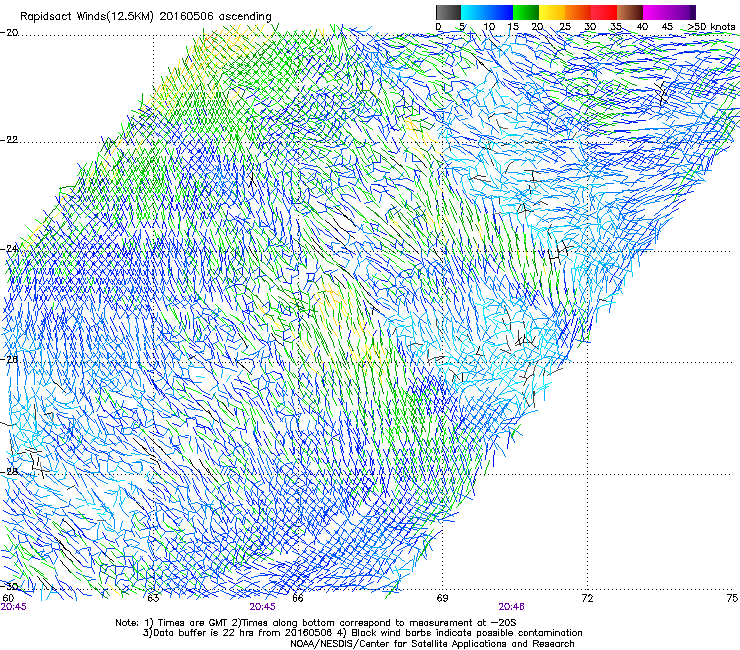
Task: Click the '40' legend scale number
Action: coord(642,26)
